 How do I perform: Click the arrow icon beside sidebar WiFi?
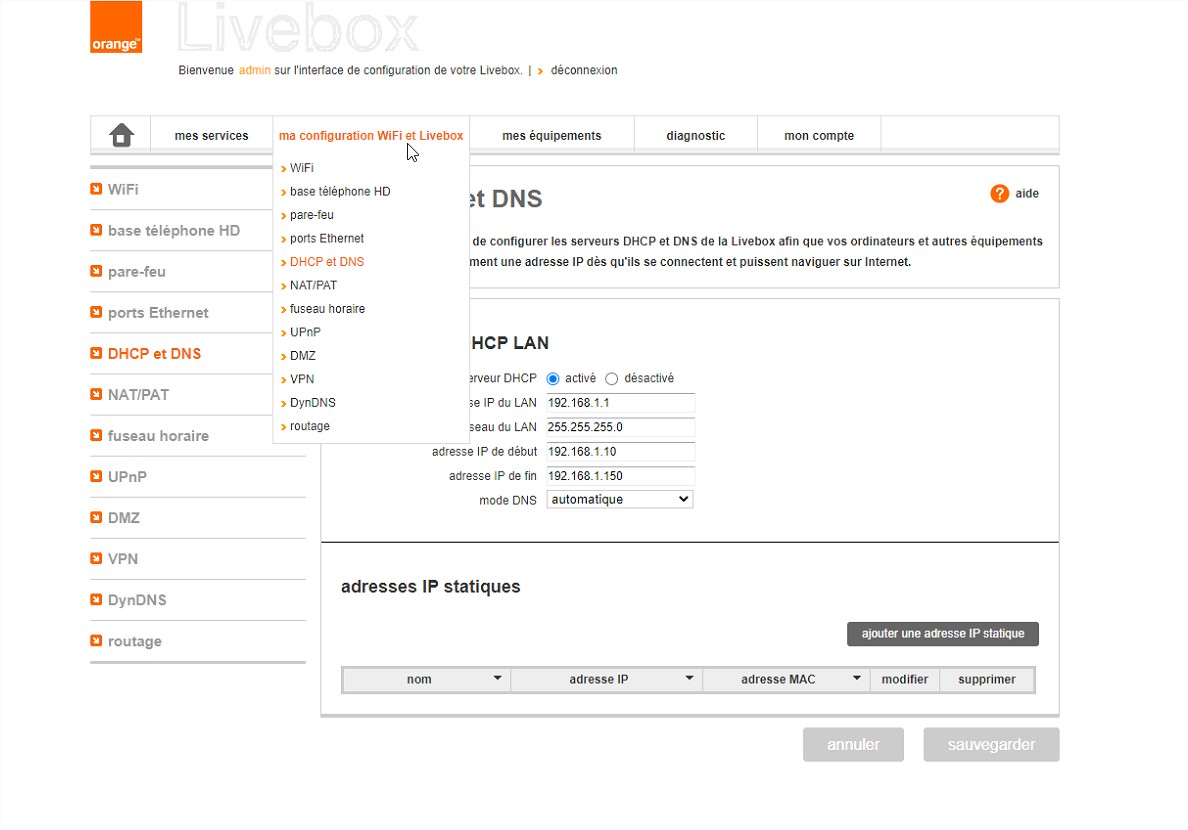pos(96,189)
